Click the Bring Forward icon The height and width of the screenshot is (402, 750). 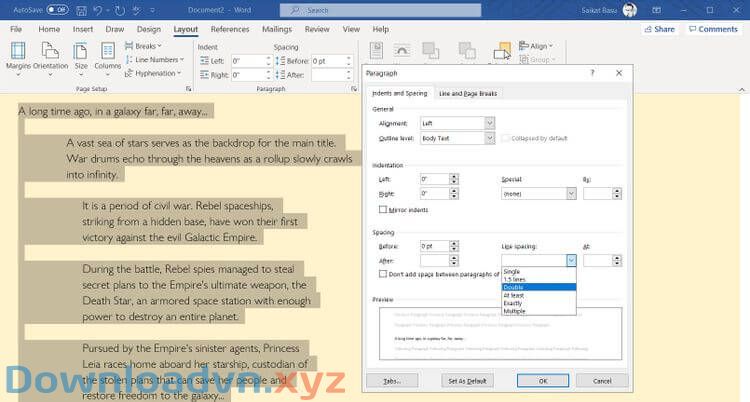click(430, 51)
